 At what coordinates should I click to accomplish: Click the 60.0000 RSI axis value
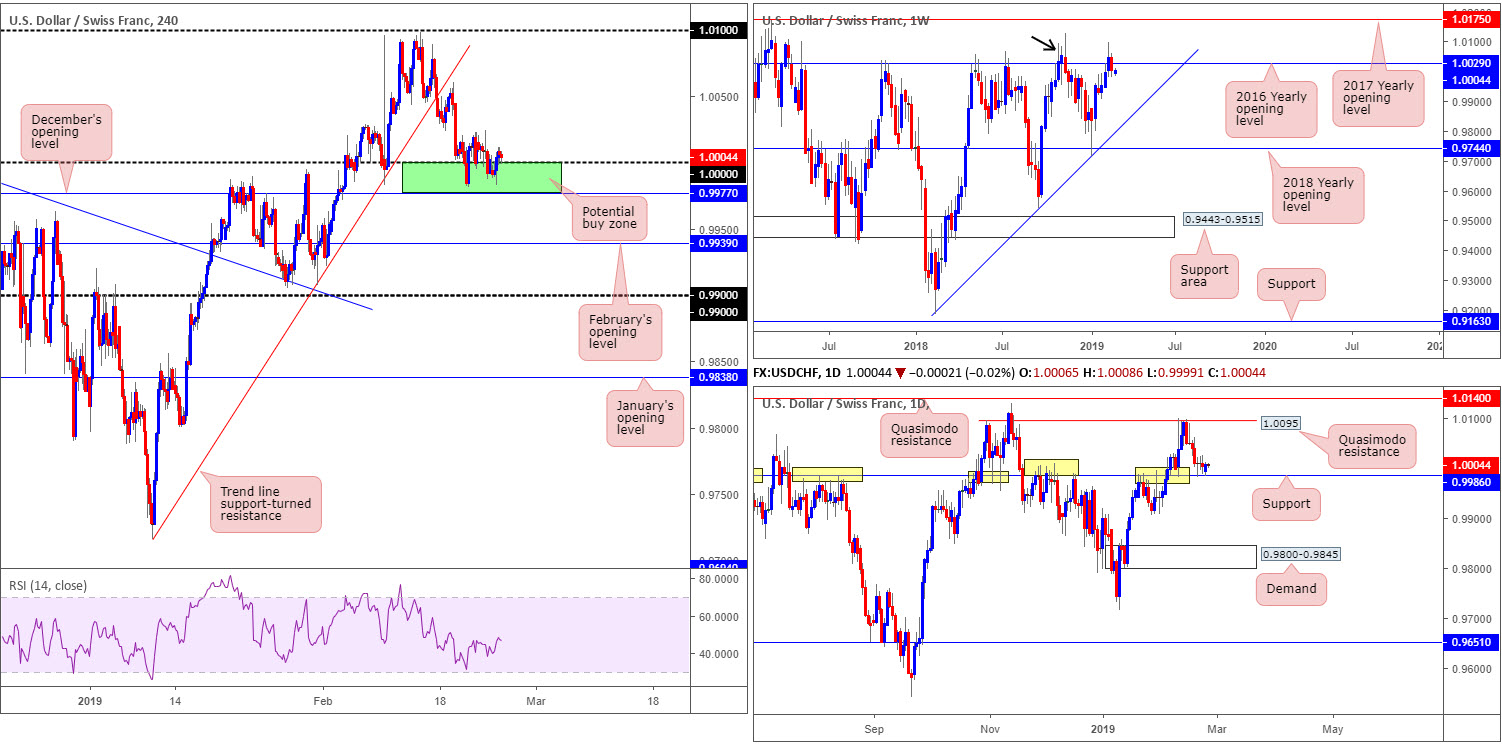(718, 616)
